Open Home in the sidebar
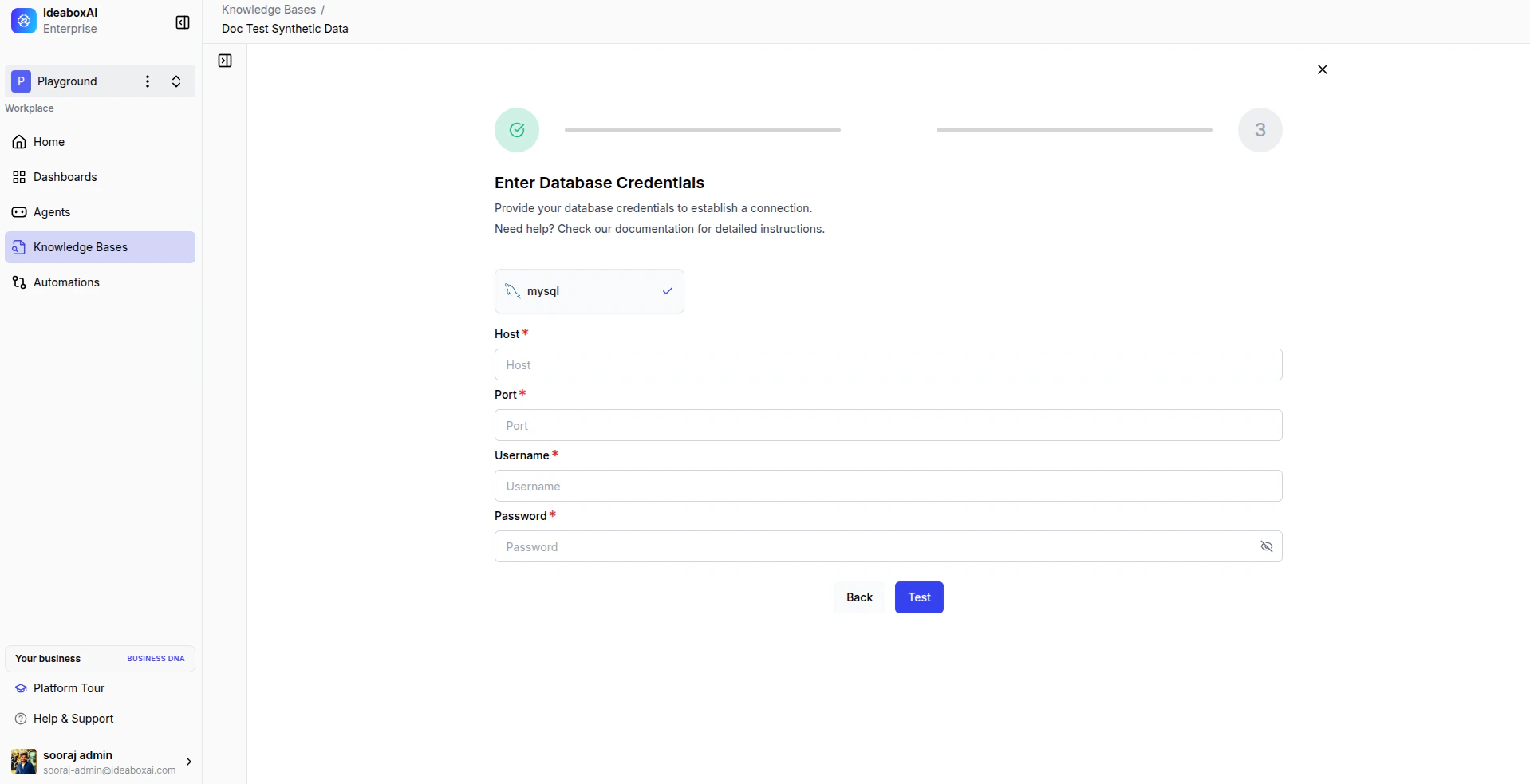Viewport: 1530px width, 784px height. pos(100,142)
